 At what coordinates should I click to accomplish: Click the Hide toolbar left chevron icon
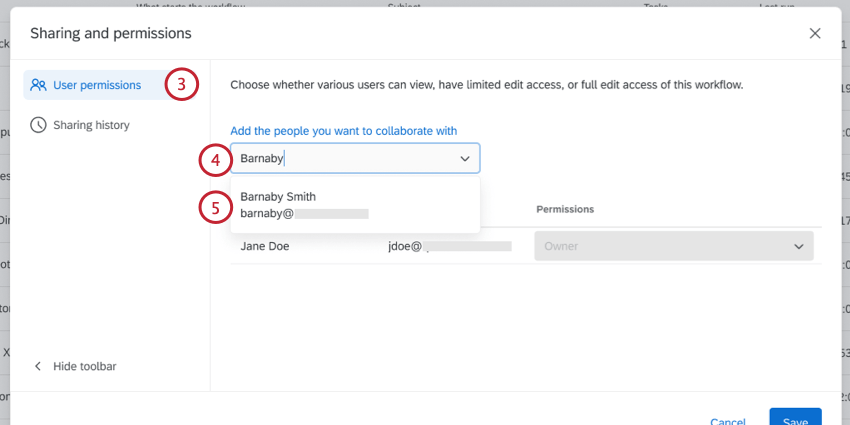point(38,366)
